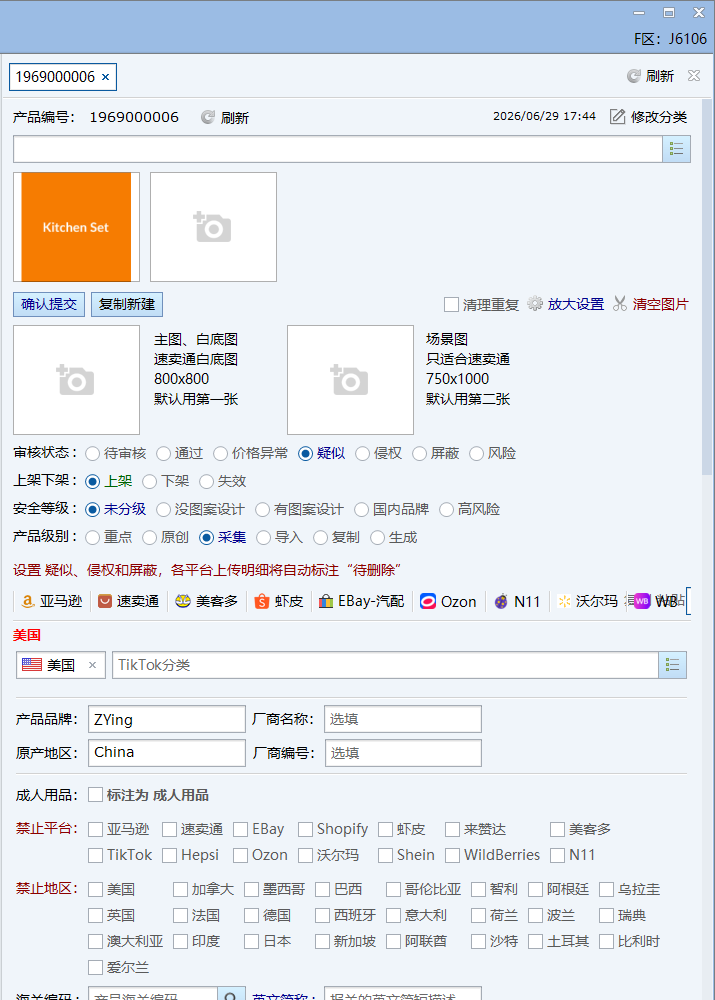Open the list icon of the top category field
Viewport: 715px width, 1000px height.
tap(676, 149)
